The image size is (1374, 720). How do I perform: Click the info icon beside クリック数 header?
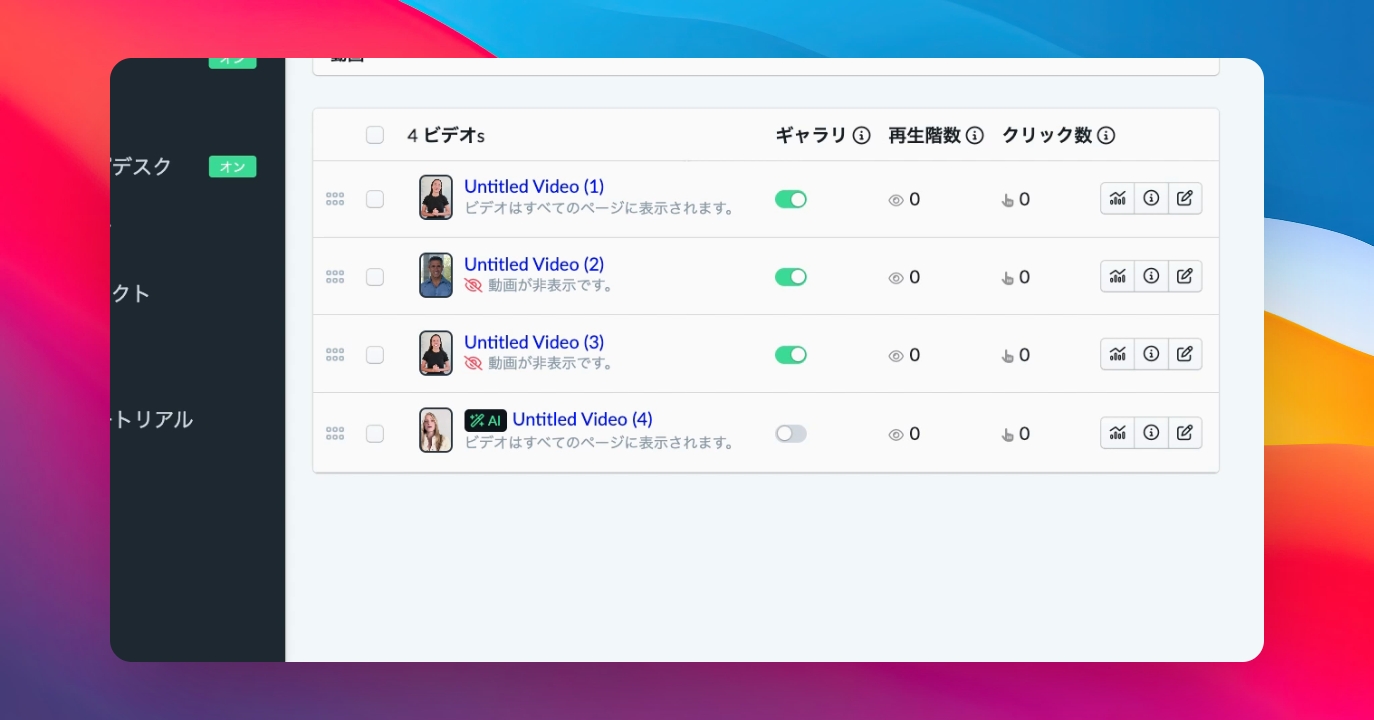point(1105,135)
